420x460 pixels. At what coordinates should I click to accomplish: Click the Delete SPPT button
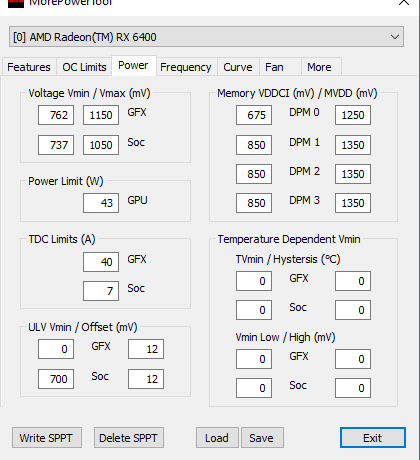click(x=129, y=438)
